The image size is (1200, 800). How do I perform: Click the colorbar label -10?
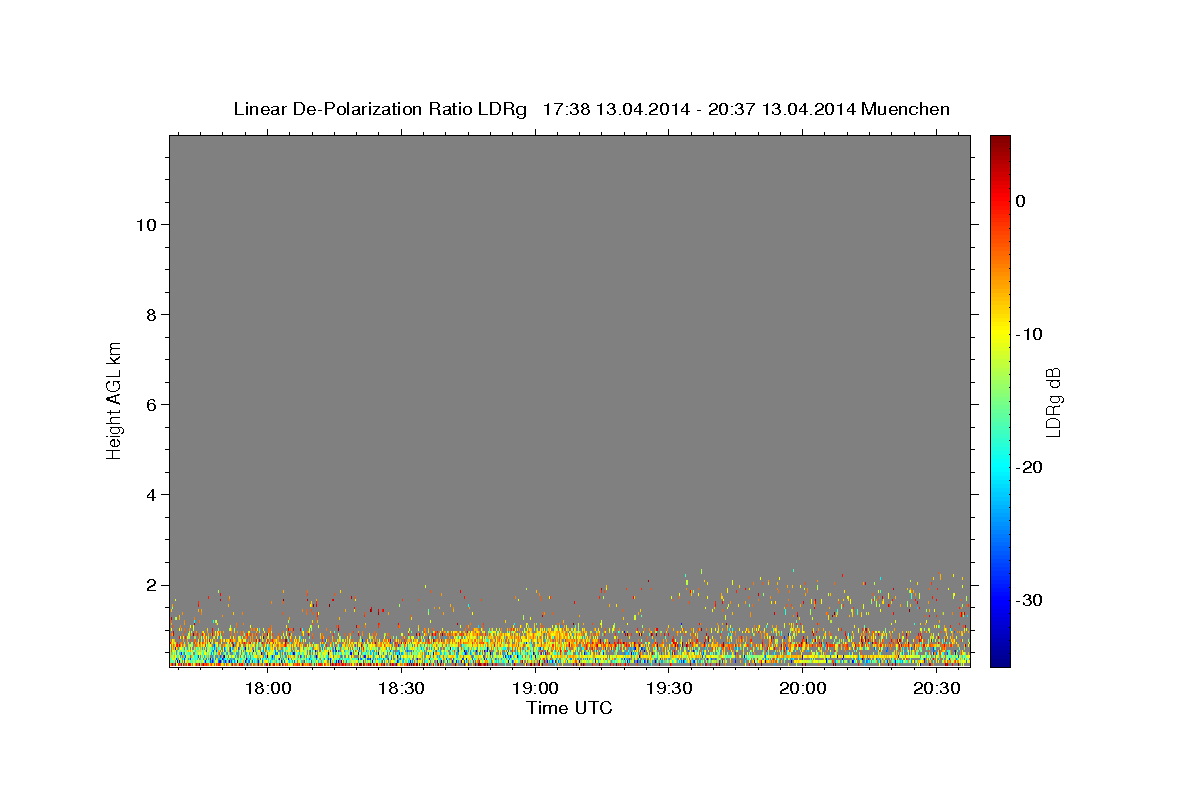(1030, 334)
